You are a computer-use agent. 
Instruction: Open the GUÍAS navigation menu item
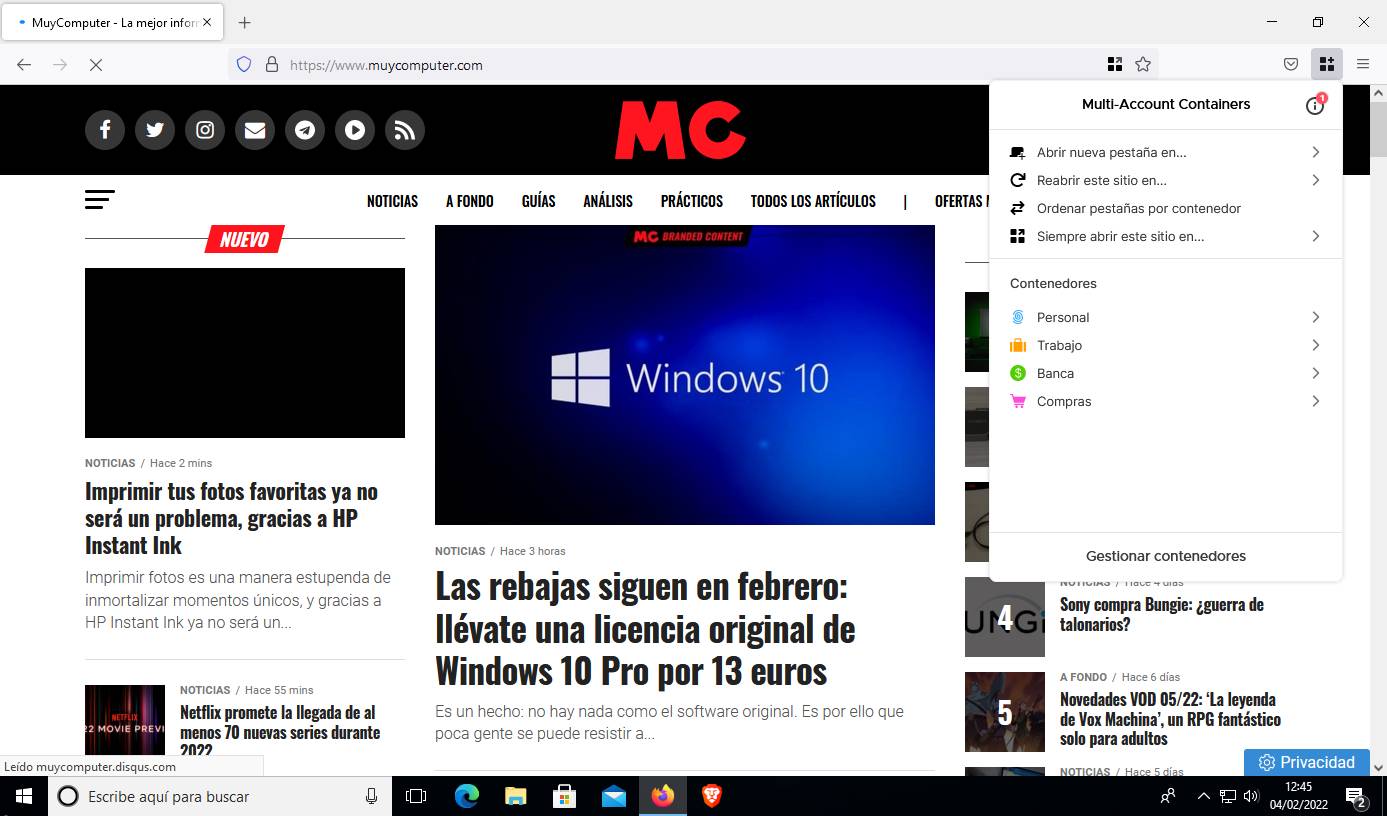coord(538,201)
